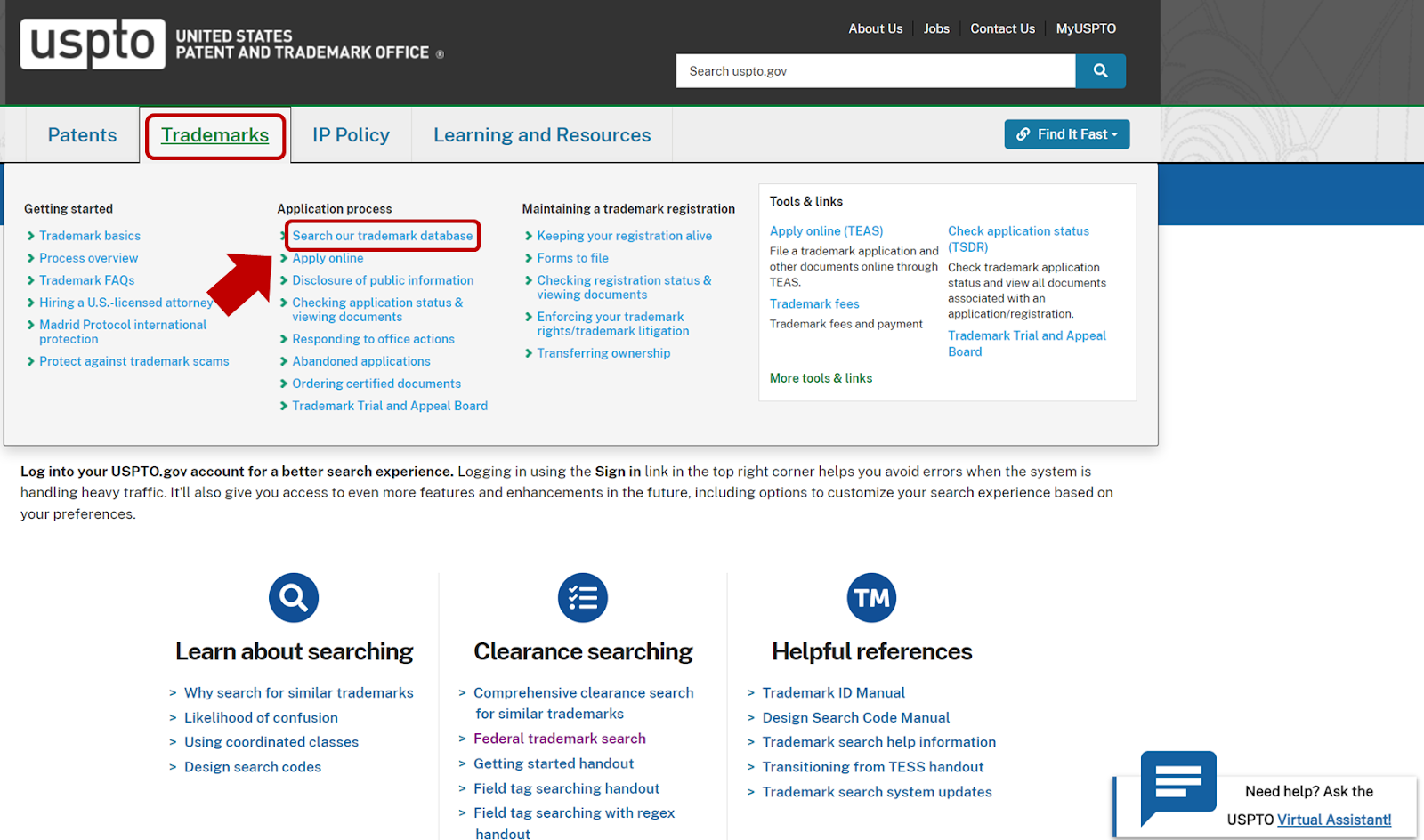Go to About Us
1424x840 pixels.
click(x=876, y=28)
